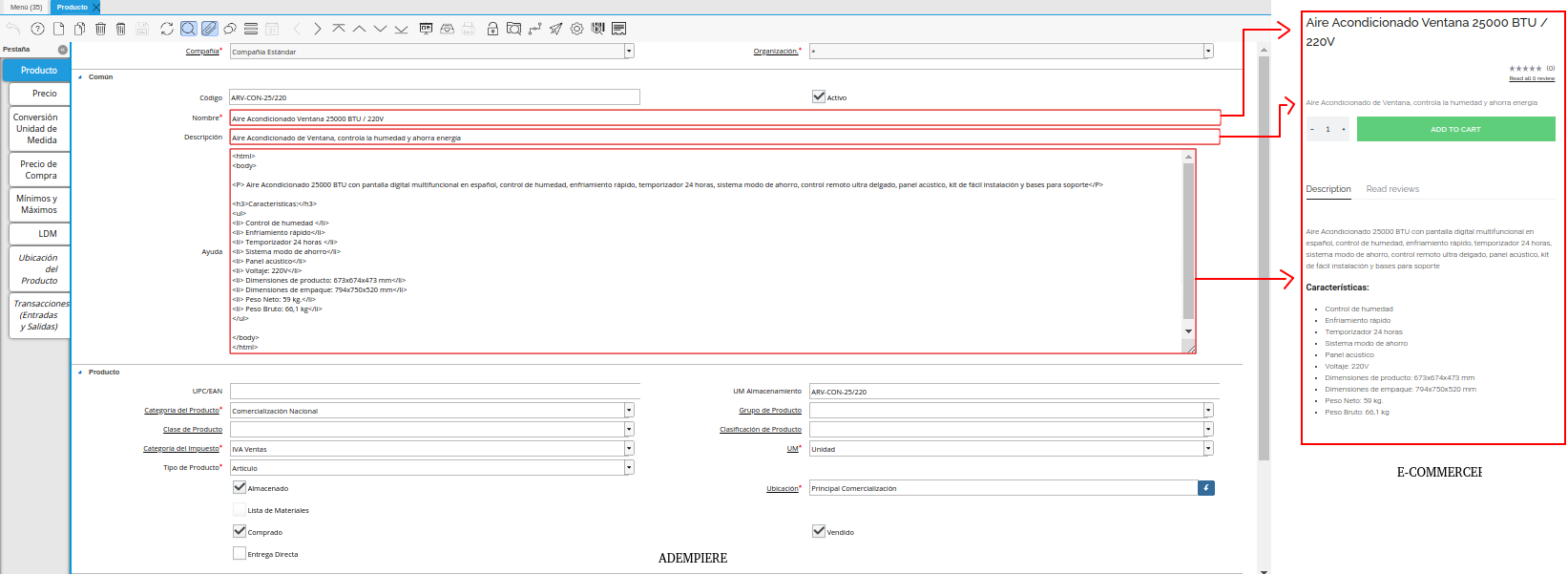The image size is (1568, 575).
Task: Open Transacciones (Entradas y Salidas) tab
Action: tap(40, 315)
